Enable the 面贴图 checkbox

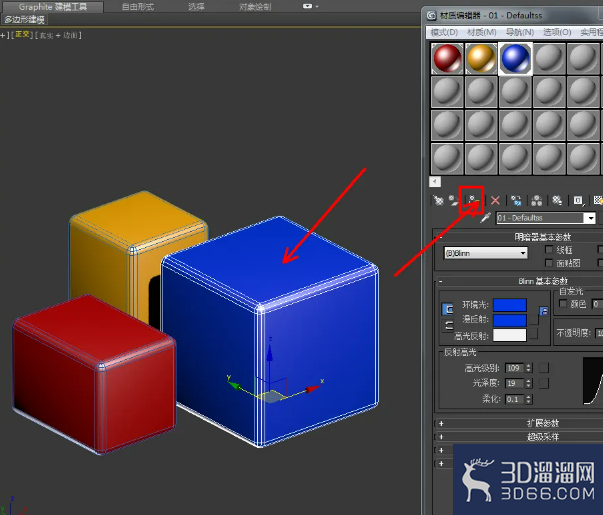coord(549,263)
